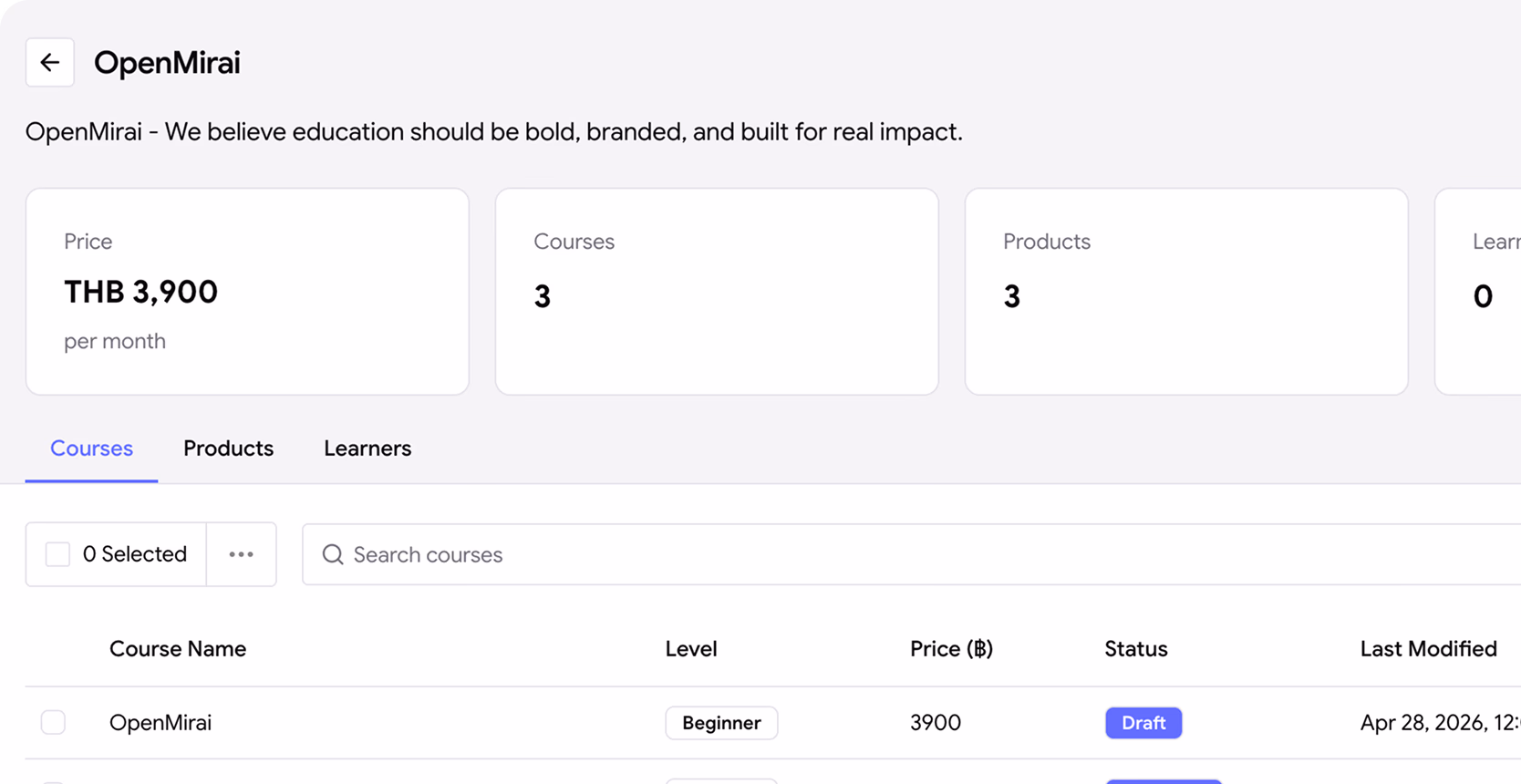The image size is (1521, 784).
Task: Click the Last Modified column header
Action: 1429,648
